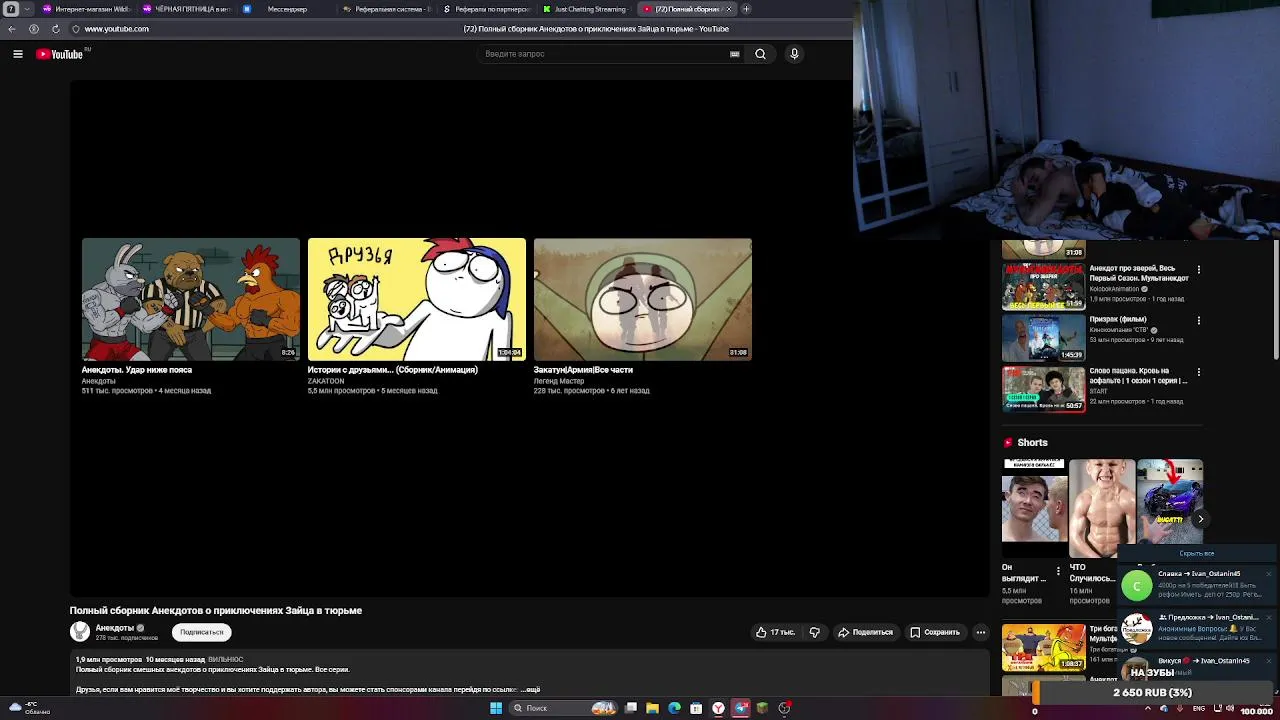Open the Истории с друзьями thumbnail
The image size is (1280, 720).
pos(416,299)
